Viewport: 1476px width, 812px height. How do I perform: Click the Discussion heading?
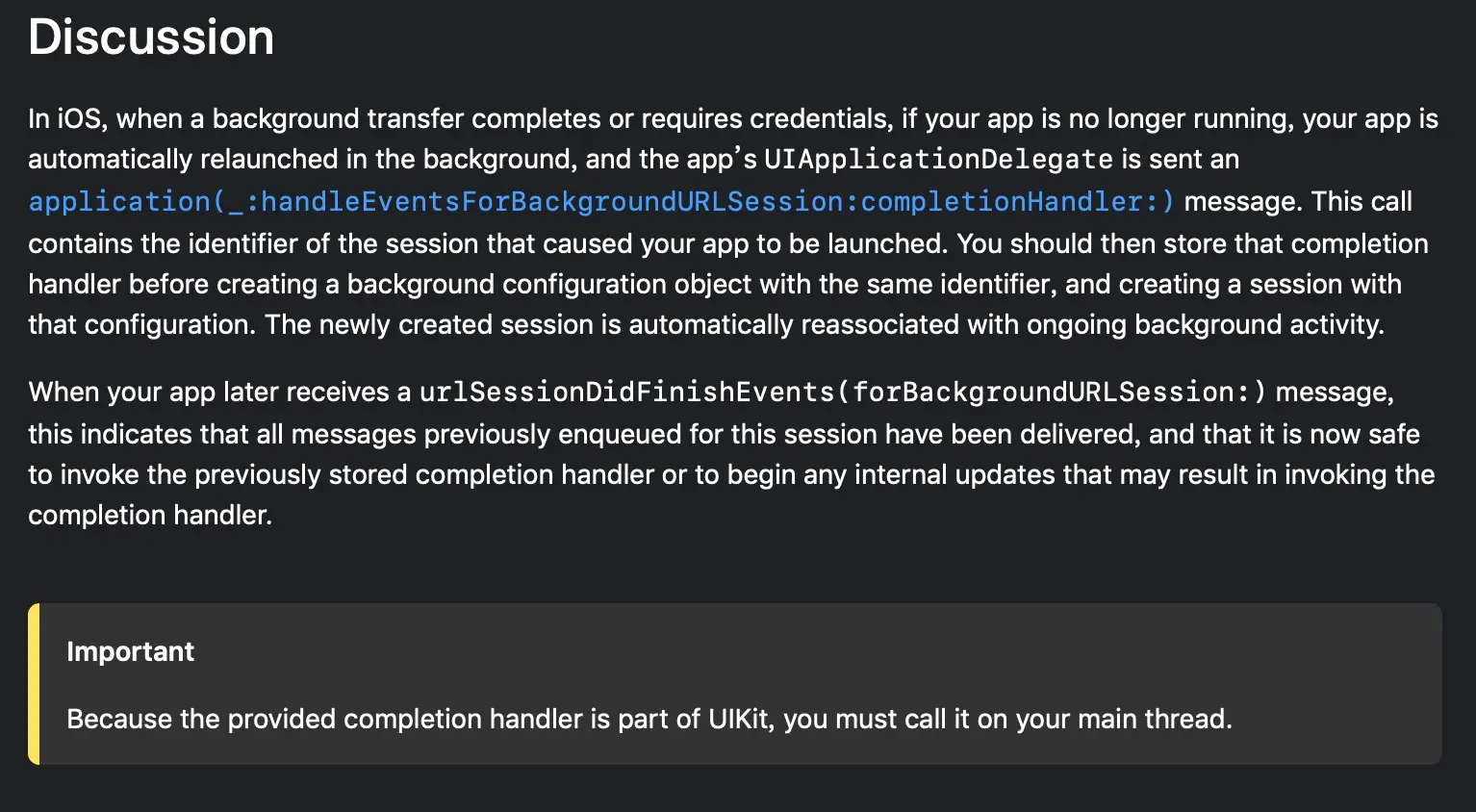coord(151,38)
